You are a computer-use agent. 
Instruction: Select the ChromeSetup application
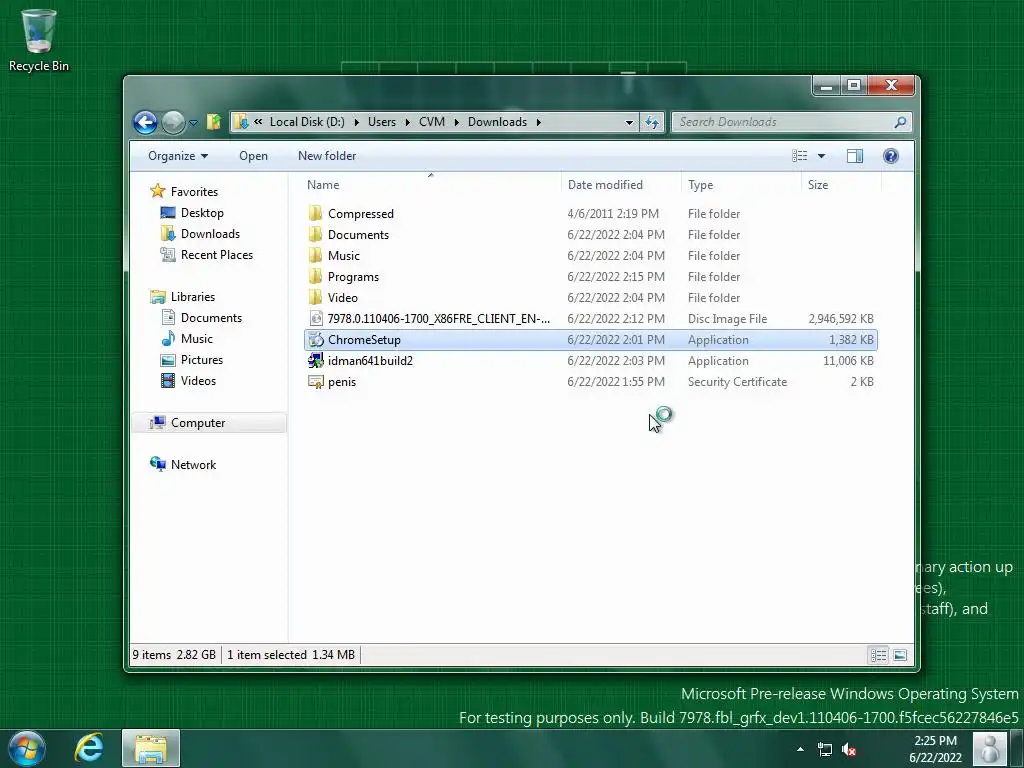tap(590, 340)
